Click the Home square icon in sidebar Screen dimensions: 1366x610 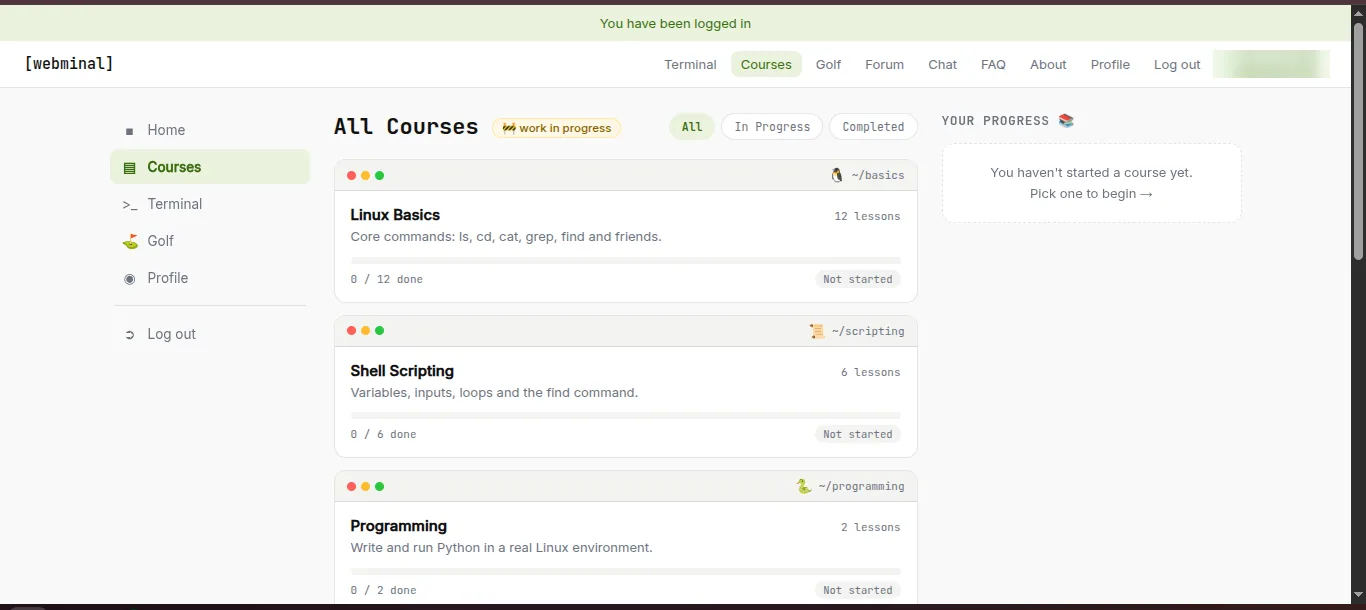pyautogui.click(x=129, y=131)
